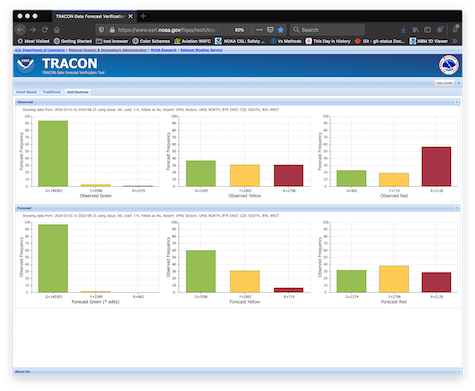The height and width of the screenshot is (391, 475).
Task: Click the NOAA logo in the TRACON header
Action: tap(26, 65)
